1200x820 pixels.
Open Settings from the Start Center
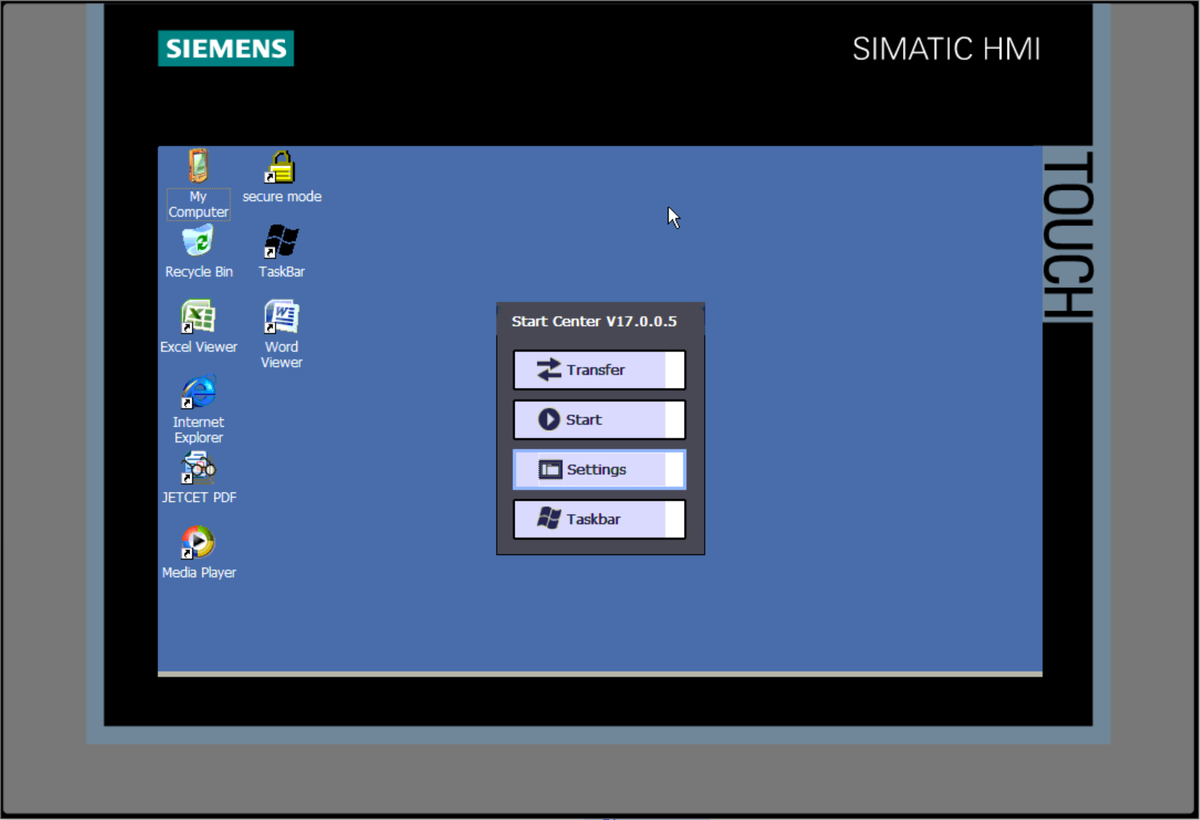click(599, 469)
